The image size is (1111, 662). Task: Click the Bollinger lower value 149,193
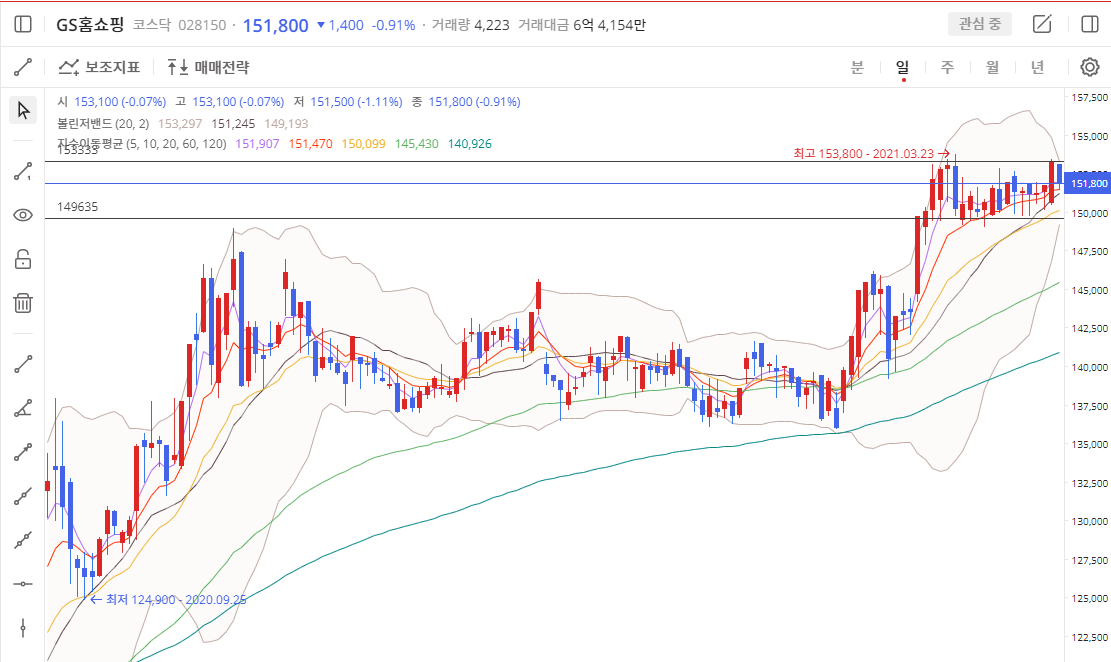pyautogui.click(x=286, y=123)
